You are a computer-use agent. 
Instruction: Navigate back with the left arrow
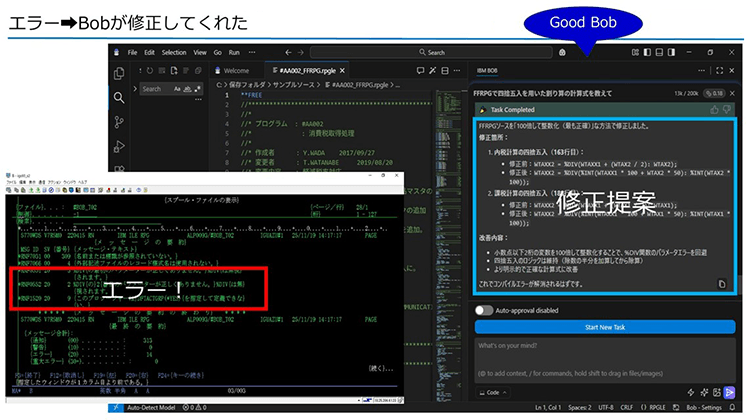tap(288, 53)
